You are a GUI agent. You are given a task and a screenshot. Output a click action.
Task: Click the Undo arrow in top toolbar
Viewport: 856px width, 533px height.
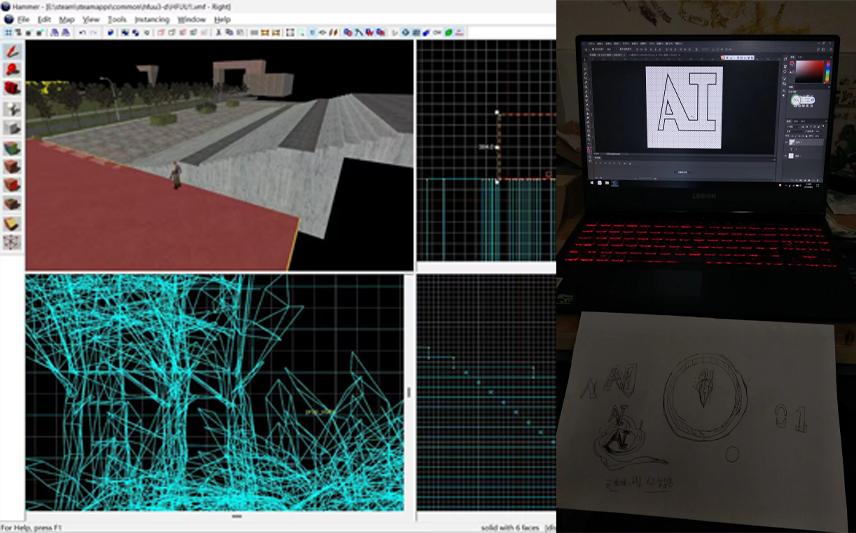point(81,32)
